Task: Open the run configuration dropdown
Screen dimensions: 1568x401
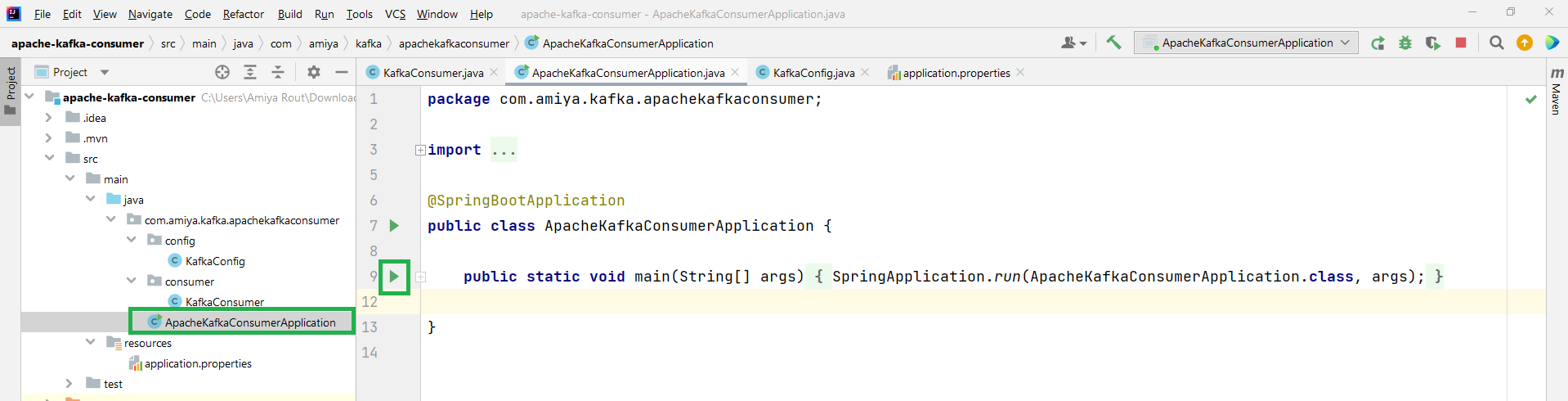Action: point(1246,43)
